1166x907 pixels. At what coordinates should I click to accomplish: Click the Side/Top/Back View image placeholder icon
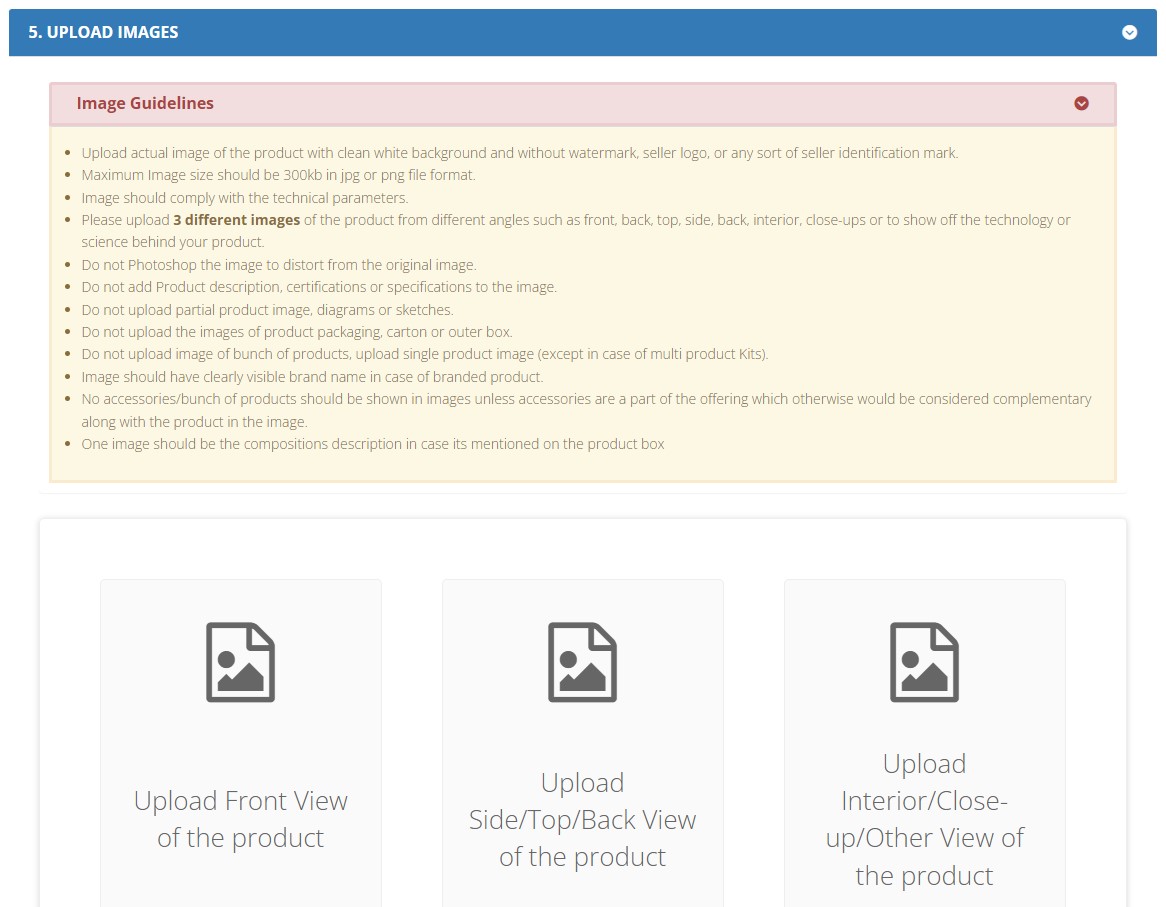coord(582,661)
